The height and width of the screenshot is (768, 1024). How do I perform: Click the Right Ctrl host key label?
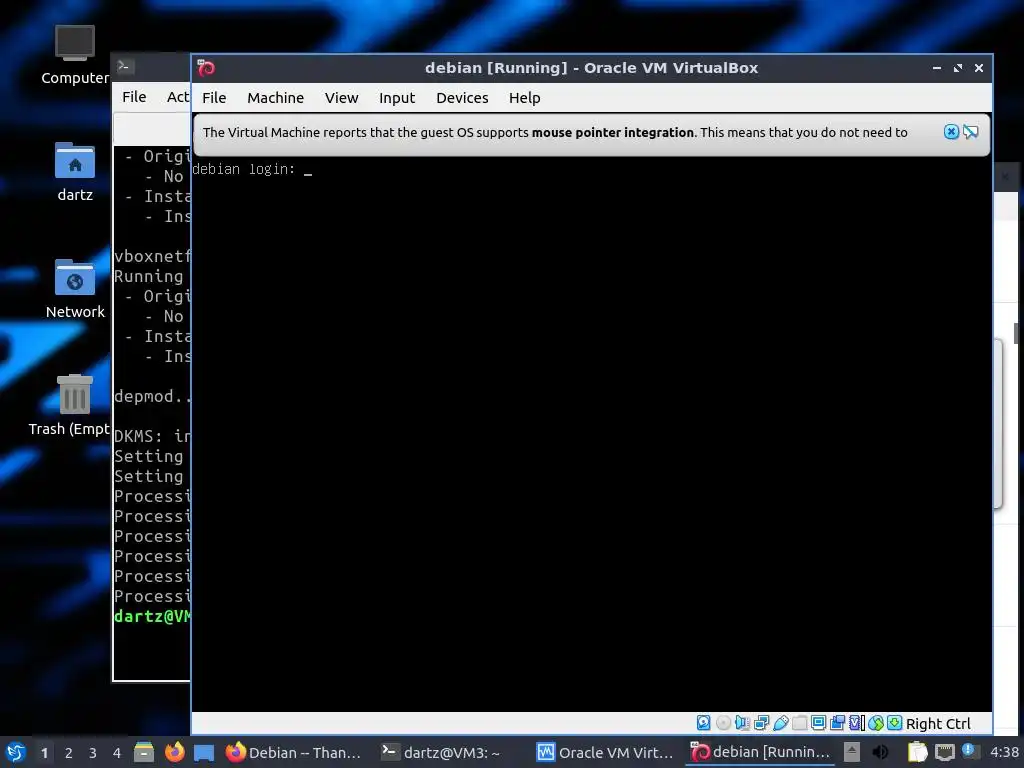point(938,724)
